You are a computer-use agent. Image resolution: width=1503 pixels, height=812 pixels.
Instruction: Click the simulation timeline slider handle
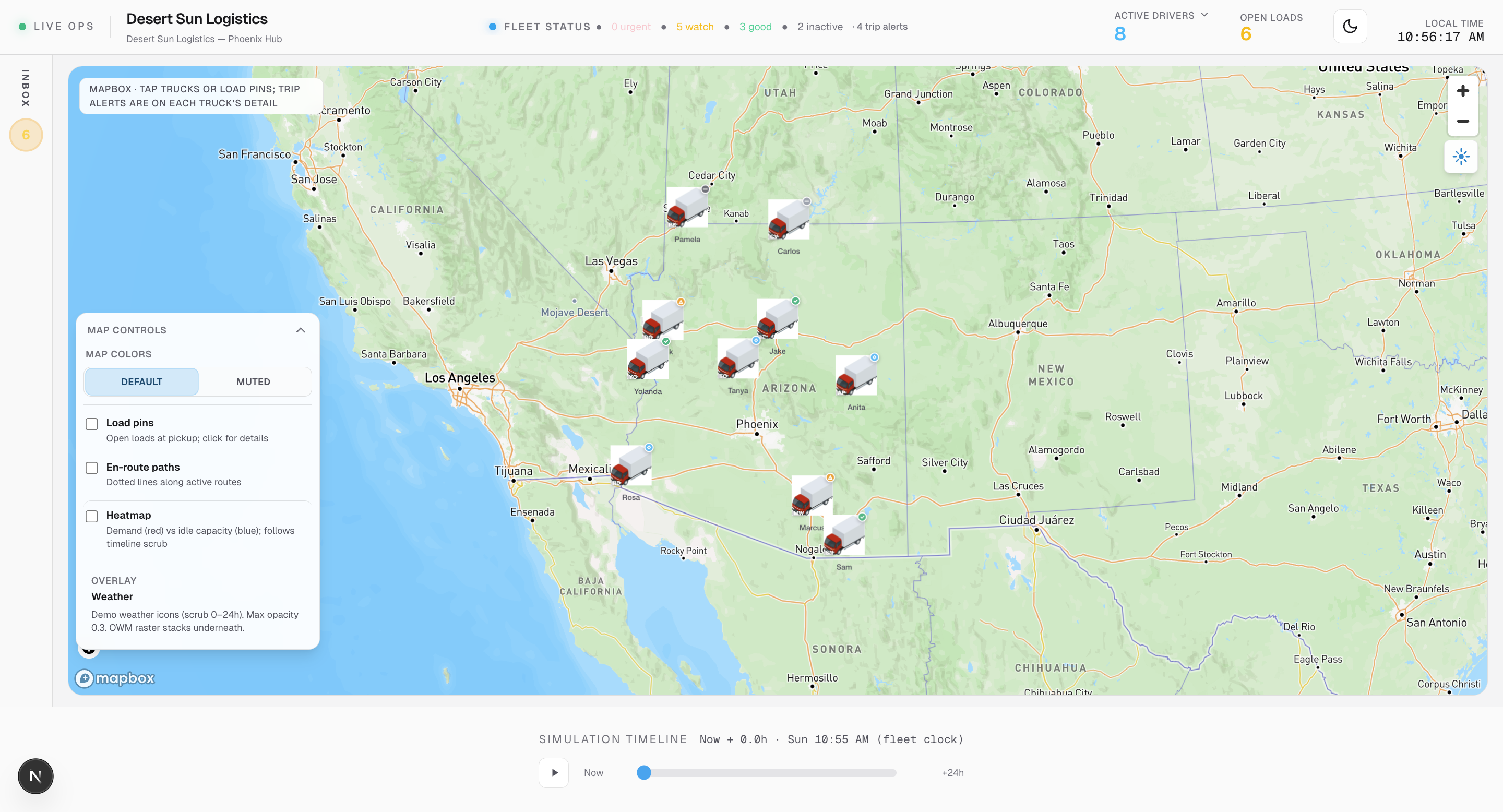coord(643,772)
